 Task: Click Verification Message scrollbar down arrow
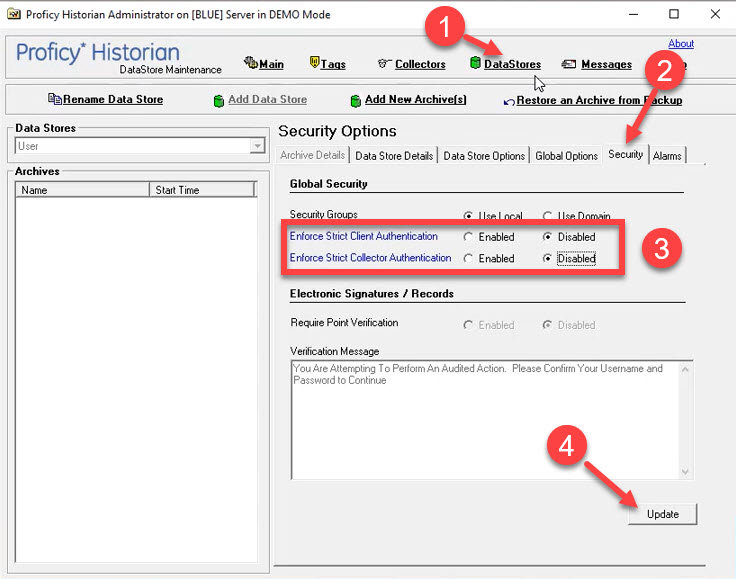[x=685, y=472]
